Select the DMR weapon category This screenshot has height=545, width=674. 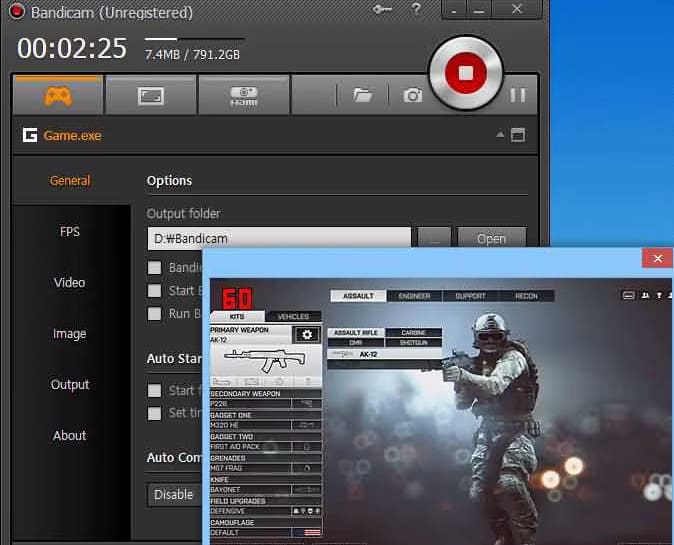pyautogui.click(x=356, y=343)
